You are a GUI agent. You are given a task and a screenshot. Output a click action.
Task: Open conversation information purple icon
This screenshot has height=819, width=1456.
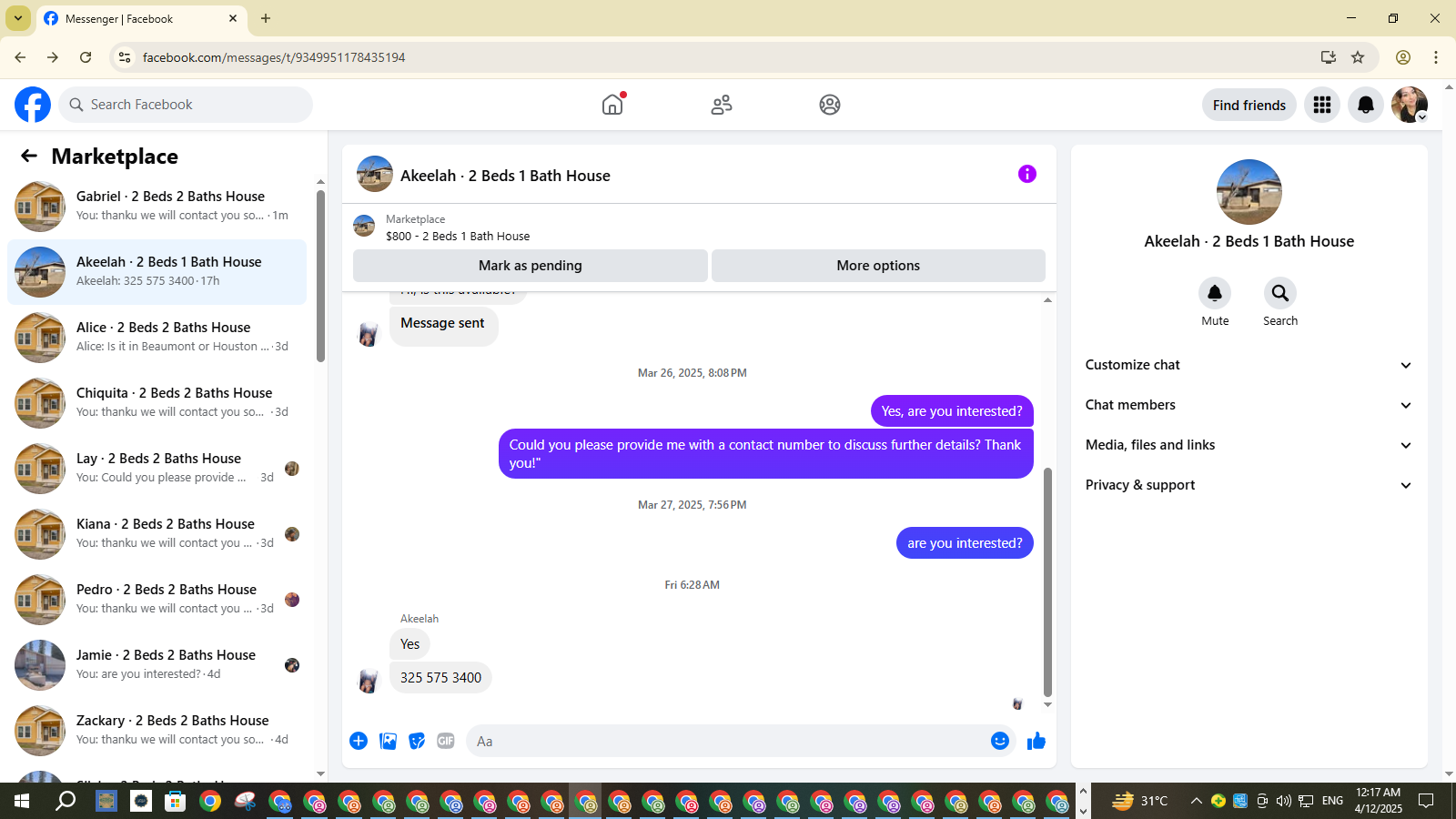click(x=1027, y=174)
